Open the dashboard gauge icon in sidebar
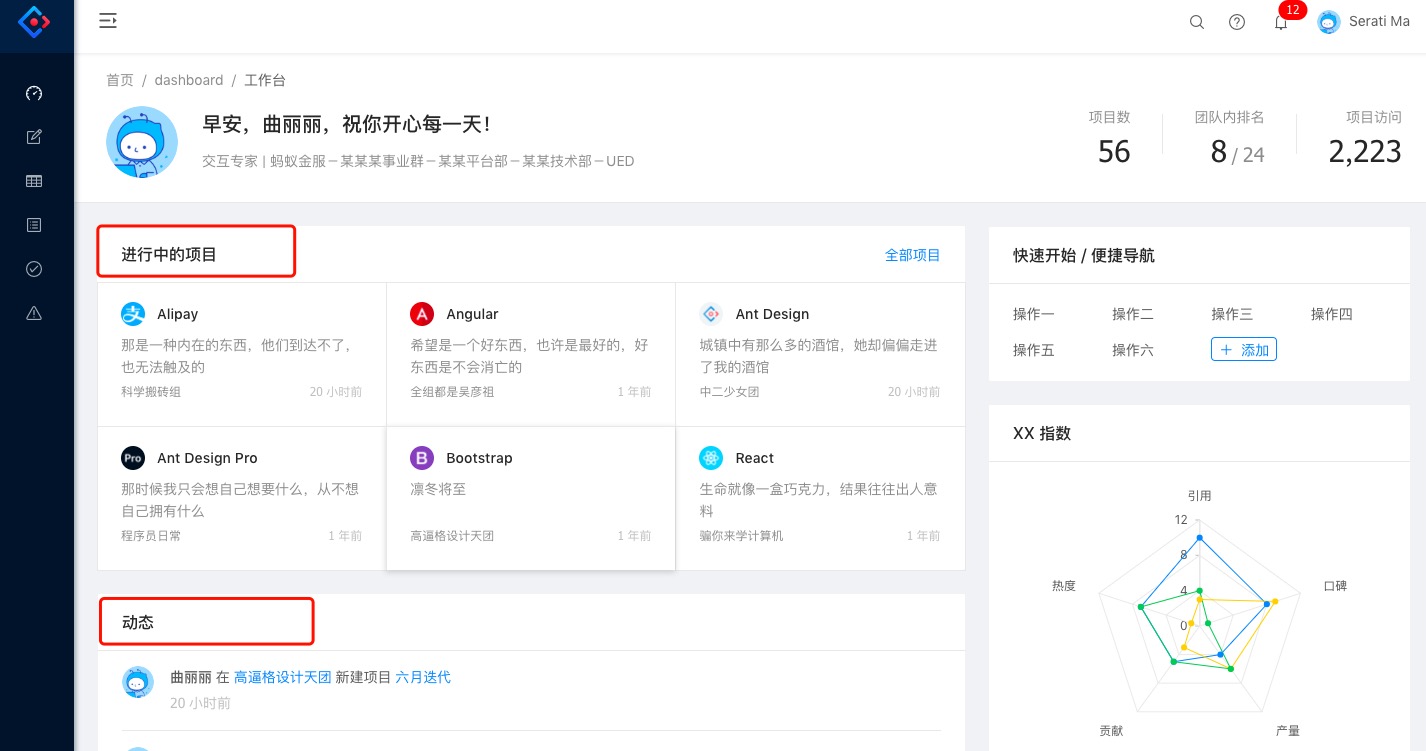1426x751 pixels. point(34,93)
